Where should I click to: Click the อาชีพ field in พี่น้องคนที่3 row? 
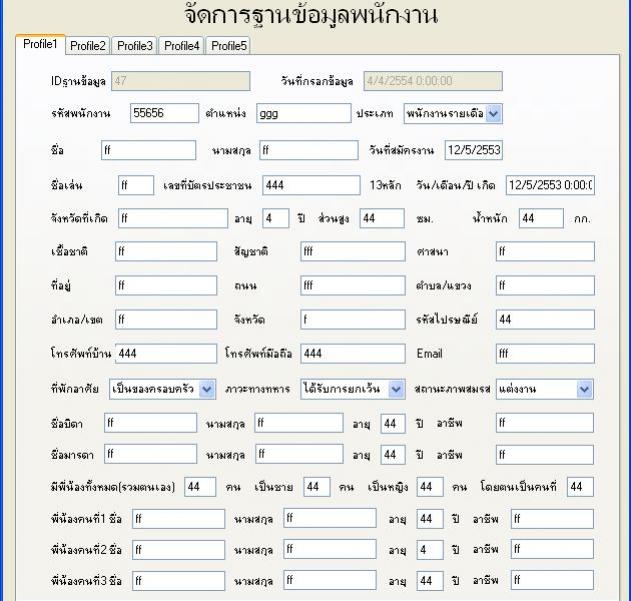552,580
